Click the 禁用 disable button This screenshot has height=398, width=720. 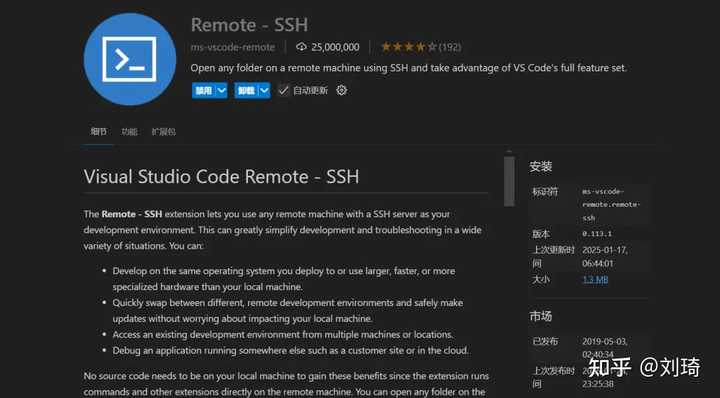point(204,90)
